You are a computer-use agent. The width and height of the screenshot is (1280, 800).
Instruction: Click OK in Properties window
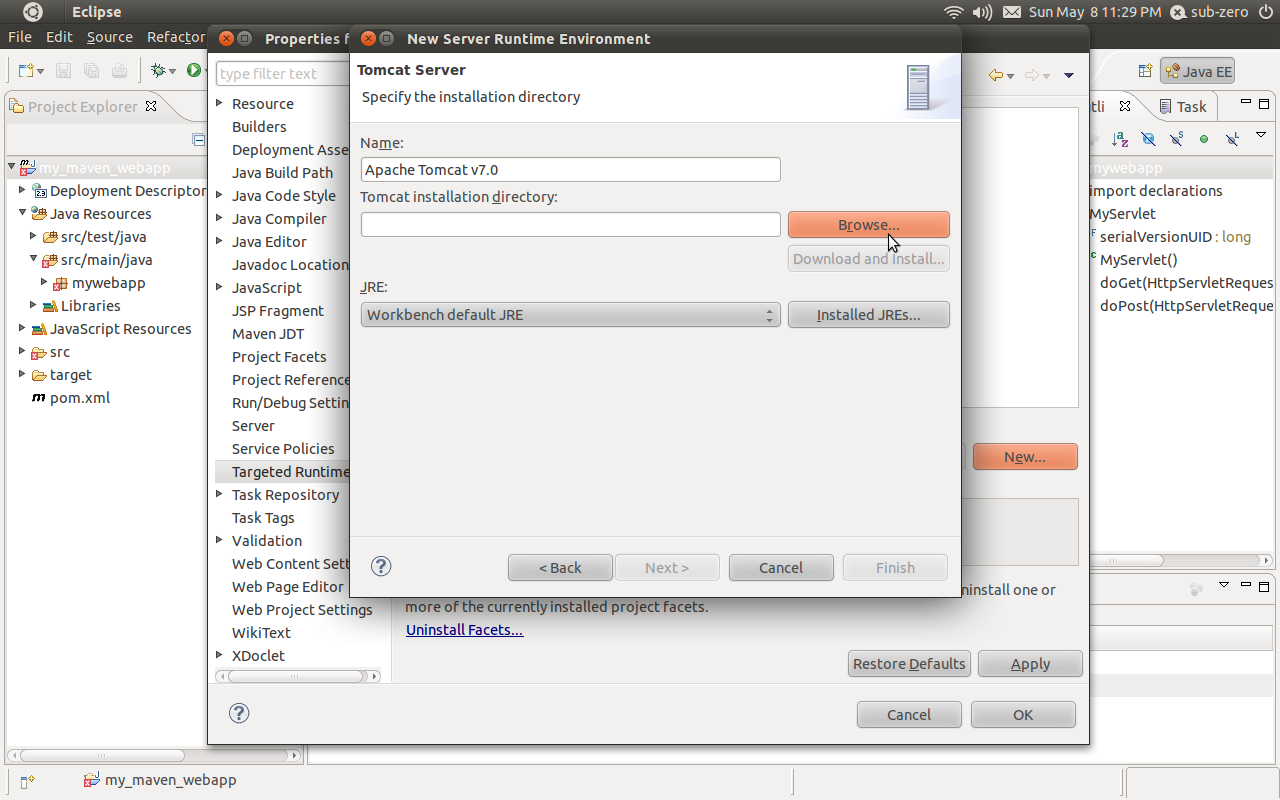(1023, 715)
